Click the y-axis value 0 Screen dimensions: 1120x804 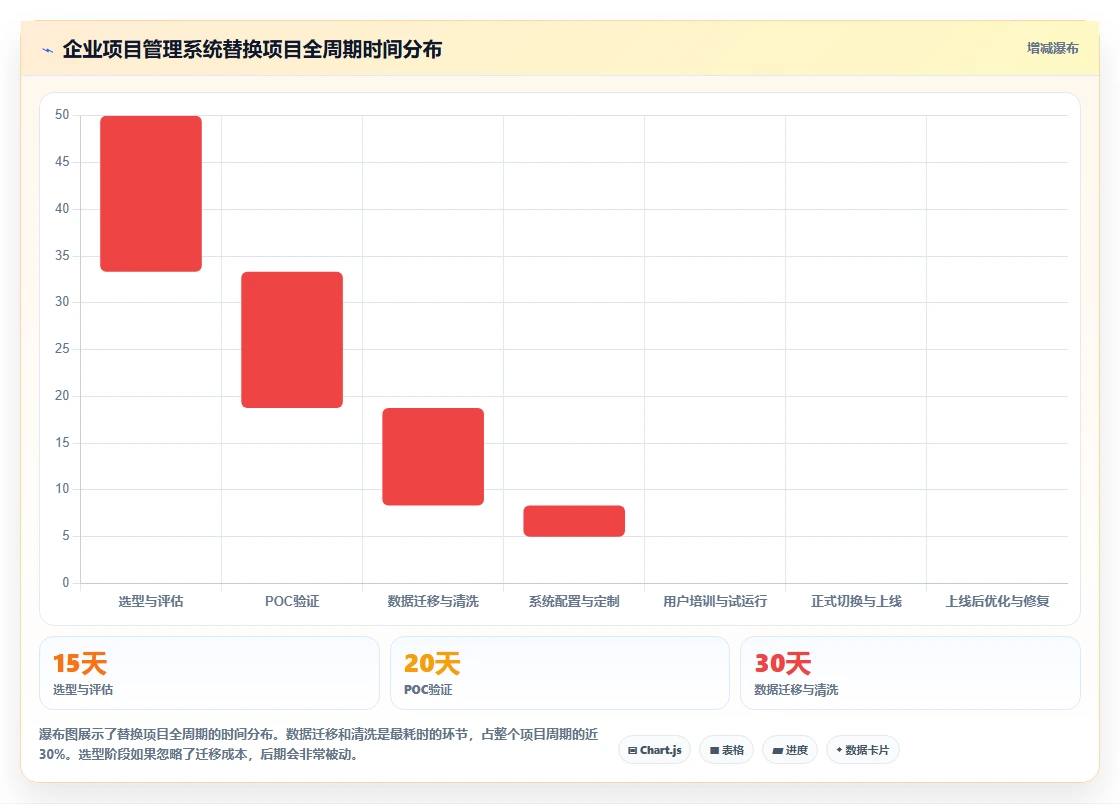tap(66, 583)
